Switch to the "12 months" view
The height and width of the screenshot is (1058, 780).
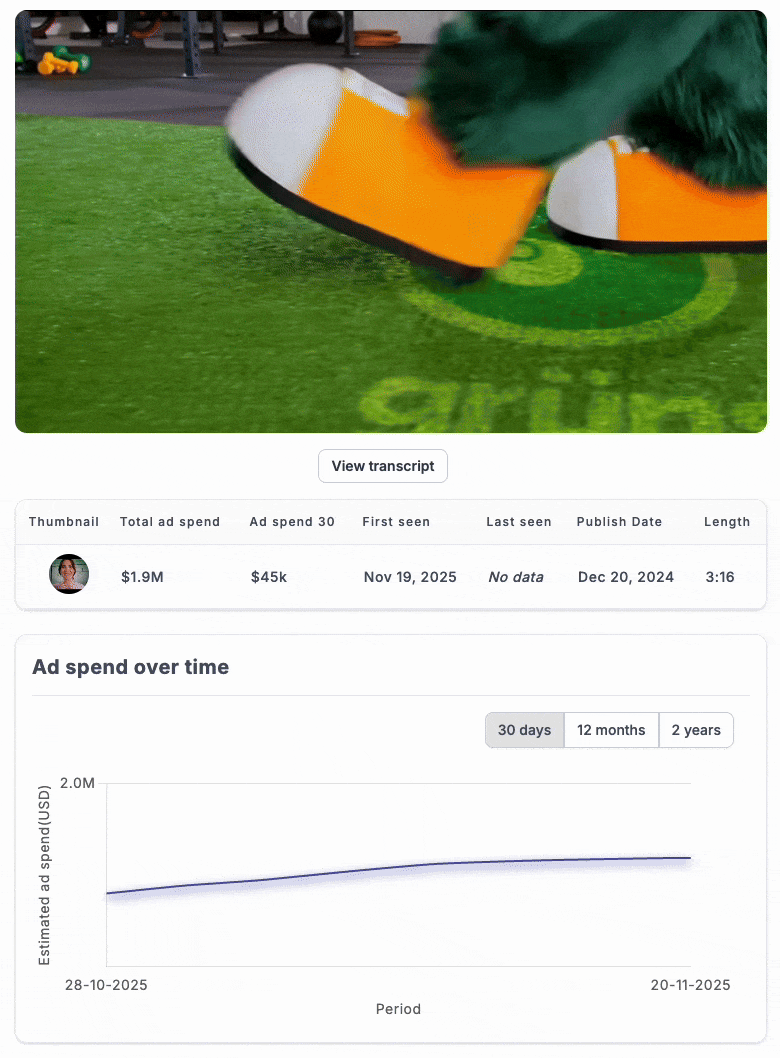[x=611, y=730]
